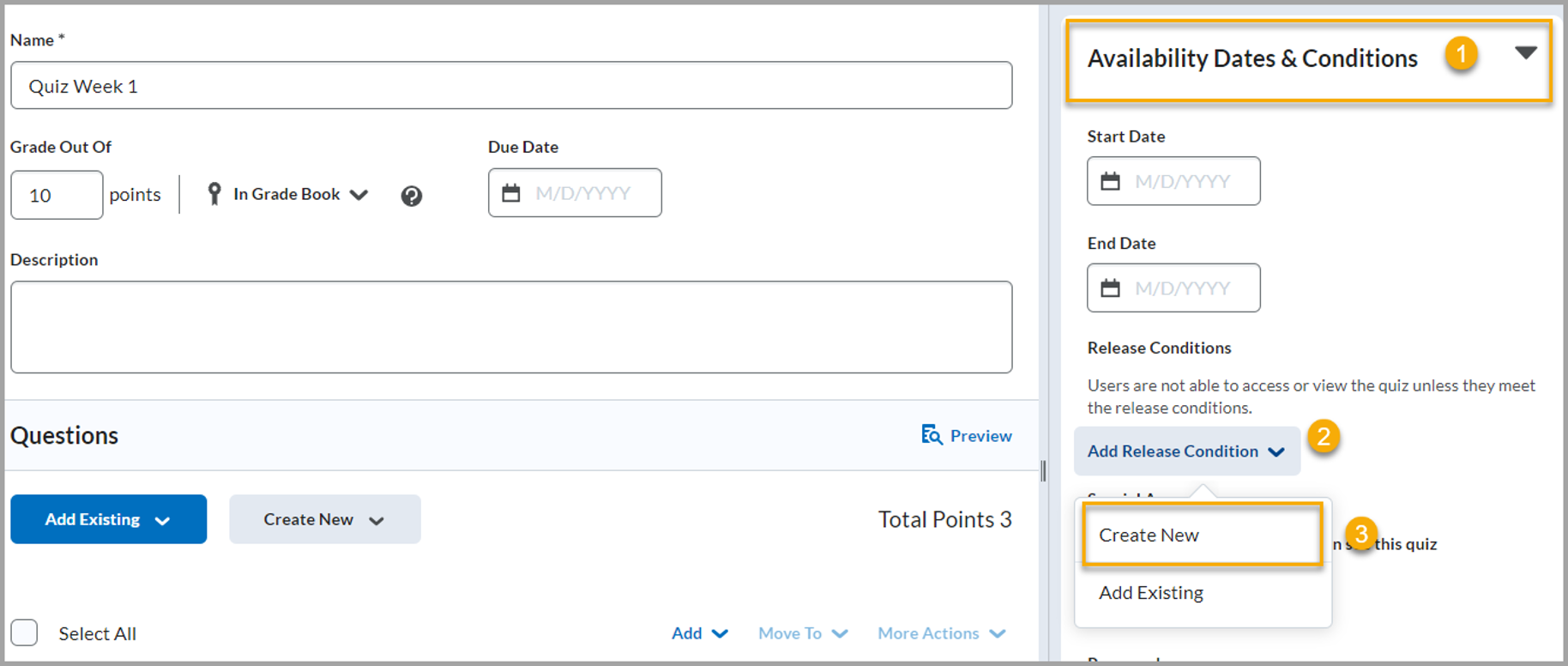
Task: Click the Preview magnifier icon
Action: pos(932,435)
